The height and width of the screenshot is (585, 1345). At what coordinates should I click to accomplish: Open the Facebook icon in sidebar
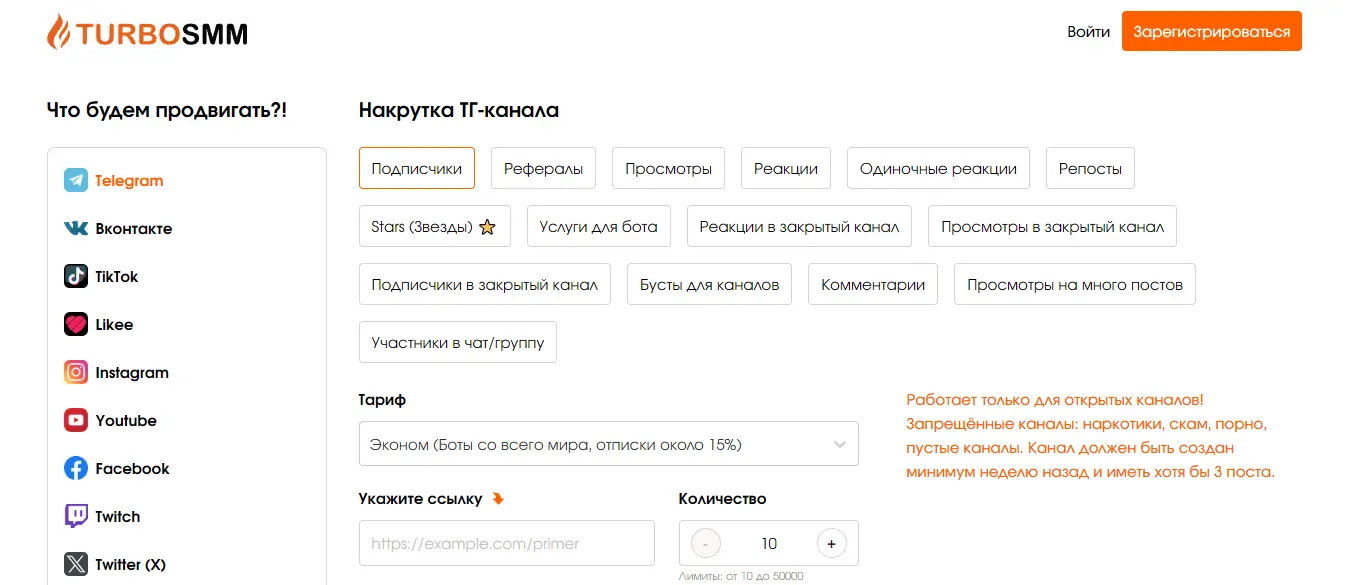pyautogui.click(x=76, y=469)
